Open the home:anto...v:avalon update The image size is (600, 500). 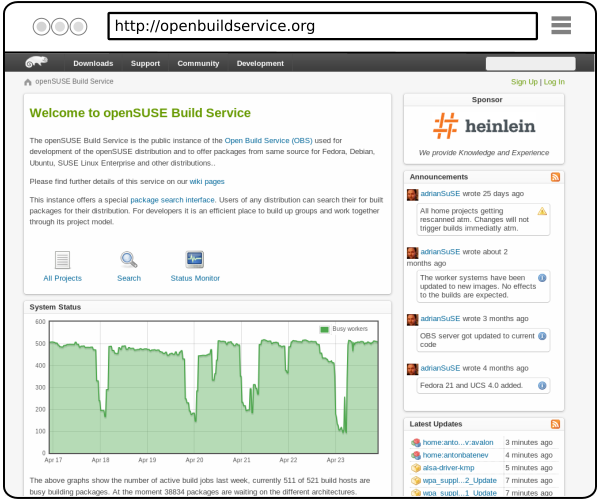tap(458, 442)
